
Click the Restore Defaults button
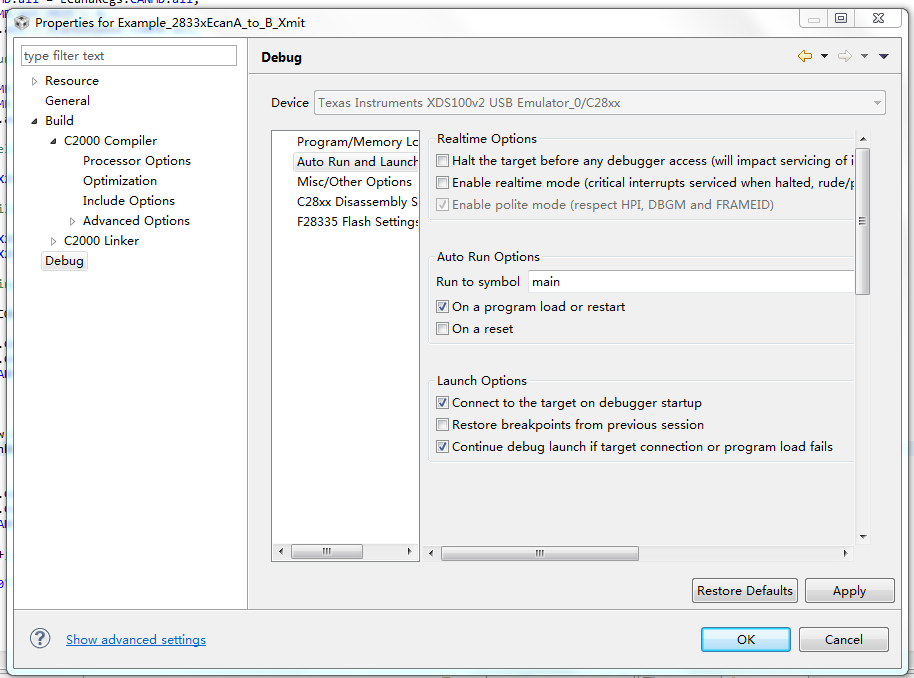point(744,590)
